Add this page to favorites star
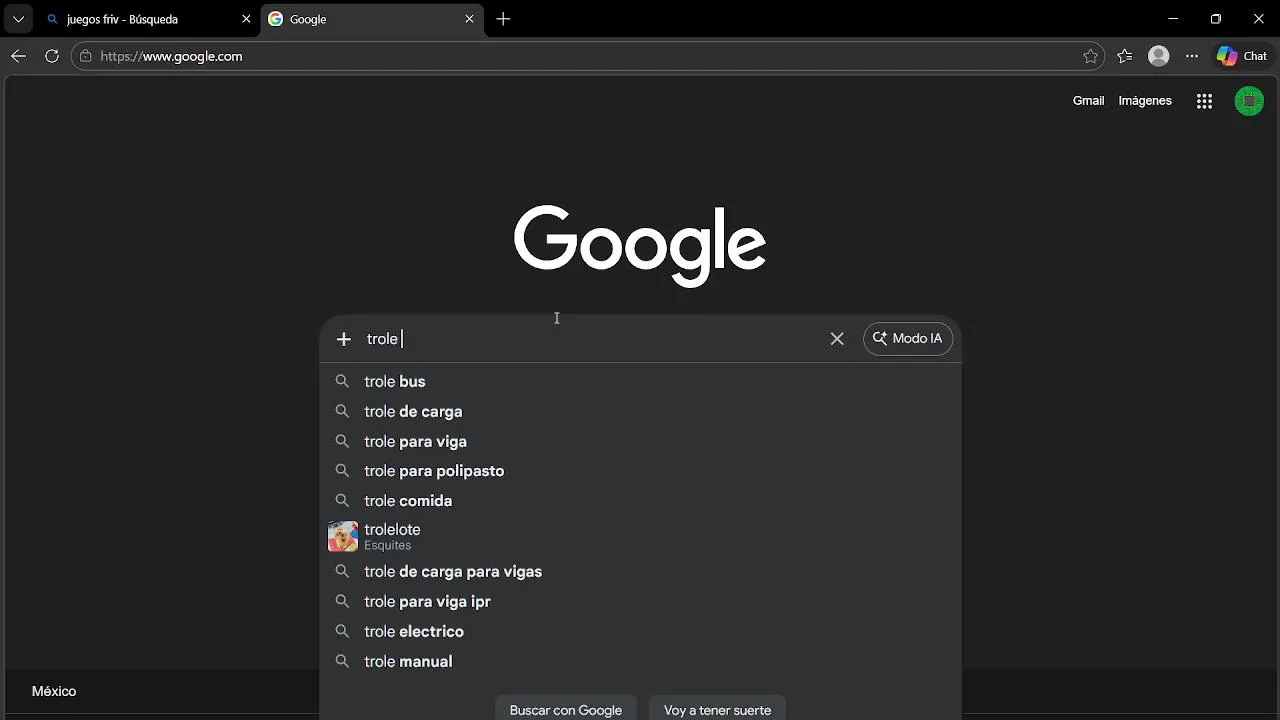Viewport: 1280px width, 720px height. click(x=1091, y=56)
